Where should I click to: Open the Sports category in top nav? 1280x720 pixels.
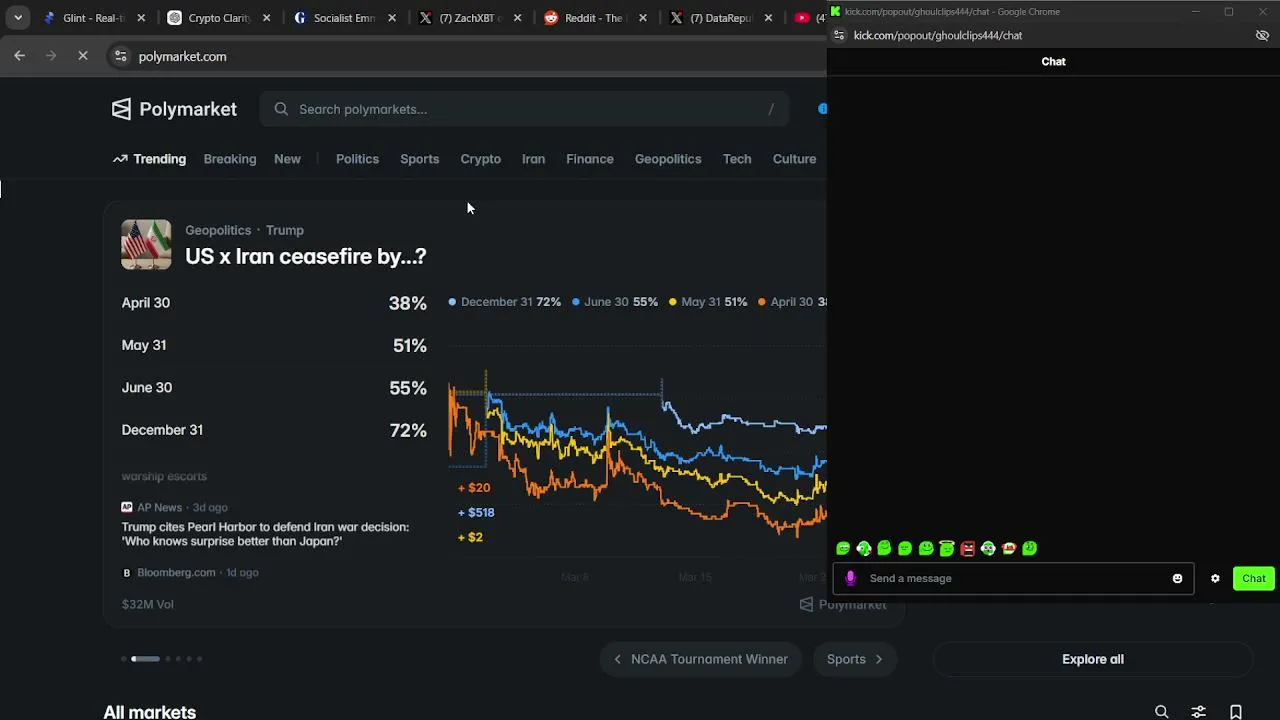pos(419,159)
